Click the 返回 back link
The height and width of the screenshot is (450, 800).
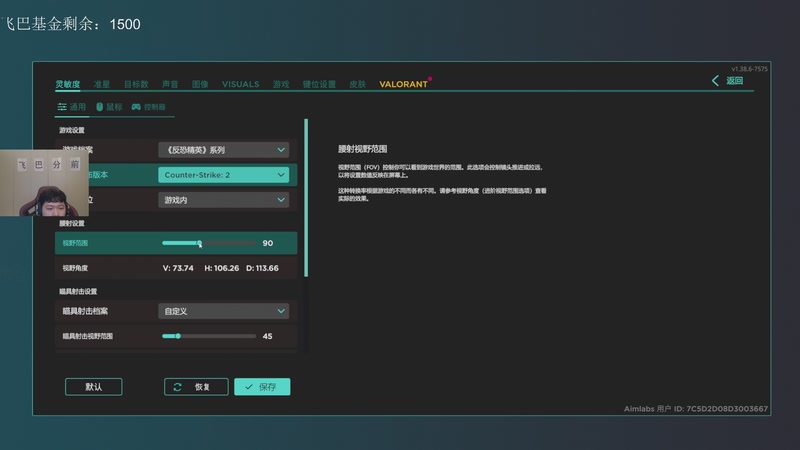click(734, 81)
